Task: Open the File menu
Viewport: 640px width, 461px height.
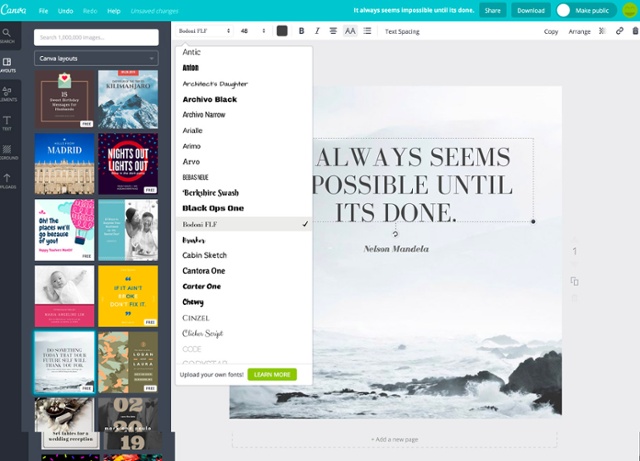Action: (43, 11)
